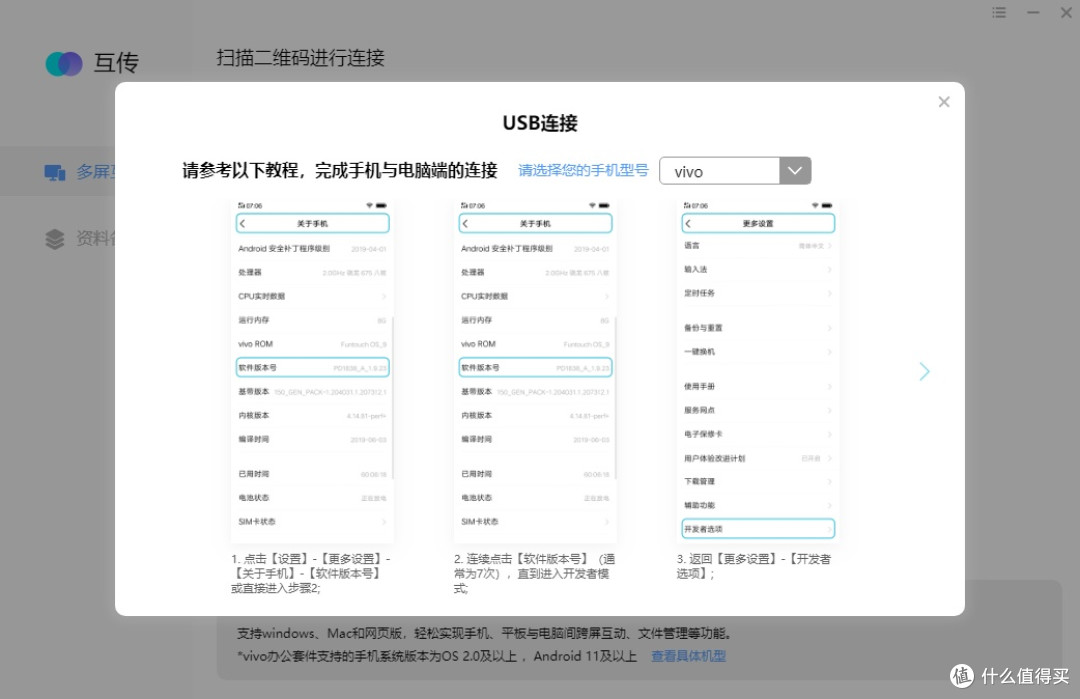This screenshot has width=1080, height=699.
Task: Click 扫描二维码进行连接 heading
Action: coord(300,58)
